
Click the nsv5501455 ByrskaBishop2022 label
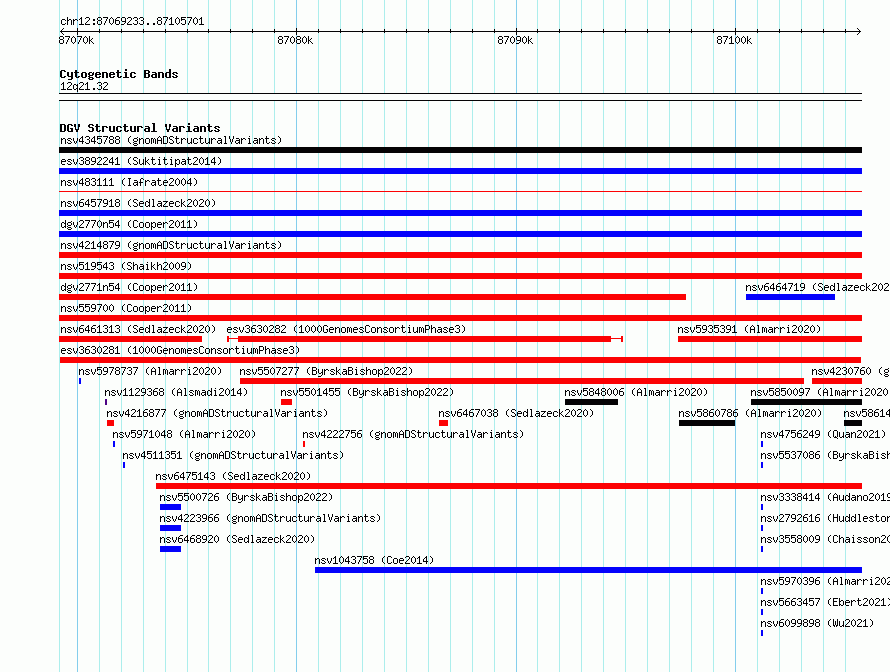367,392
